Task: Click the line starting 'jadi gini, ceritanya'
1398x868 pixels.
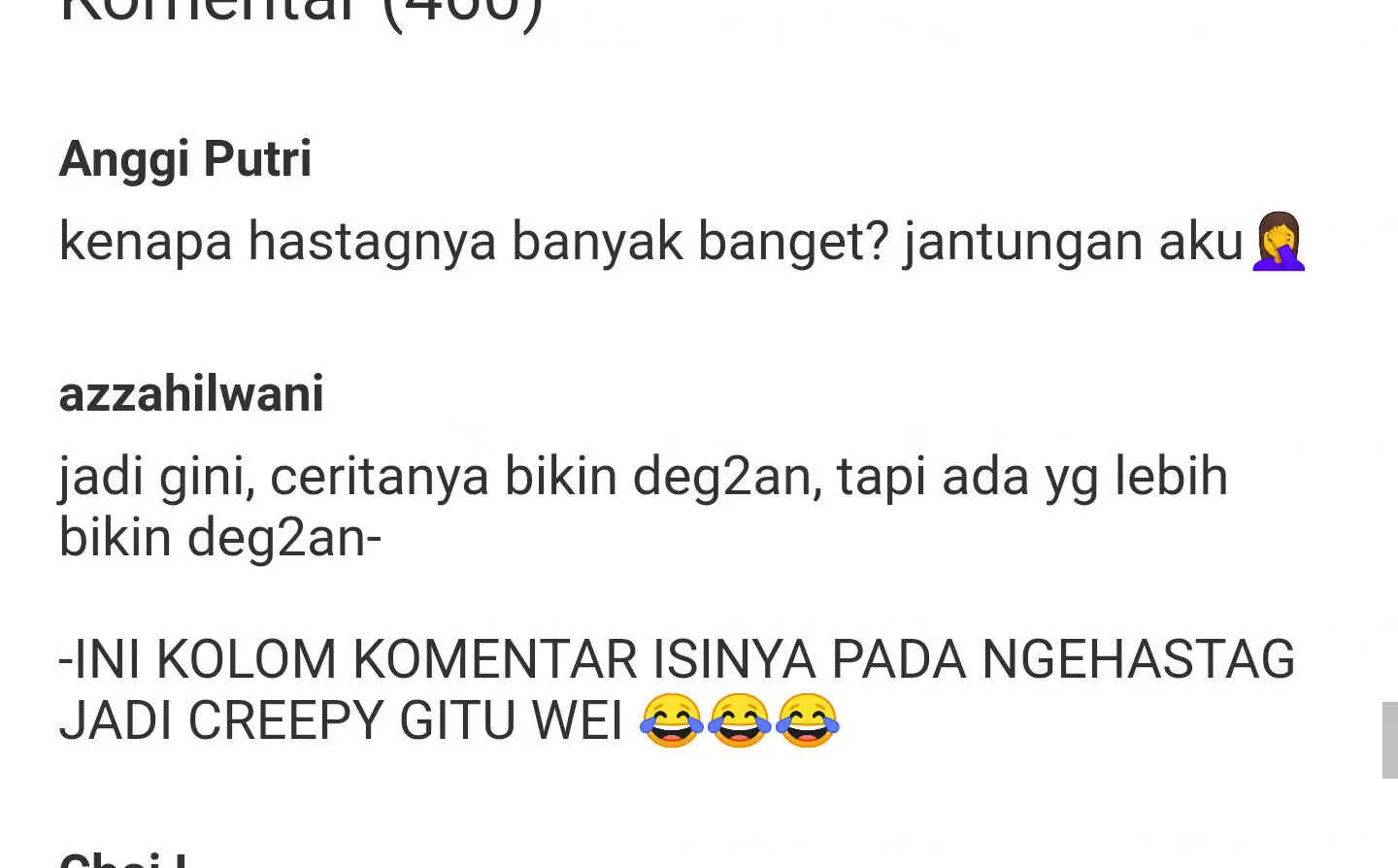Action: 644,477
